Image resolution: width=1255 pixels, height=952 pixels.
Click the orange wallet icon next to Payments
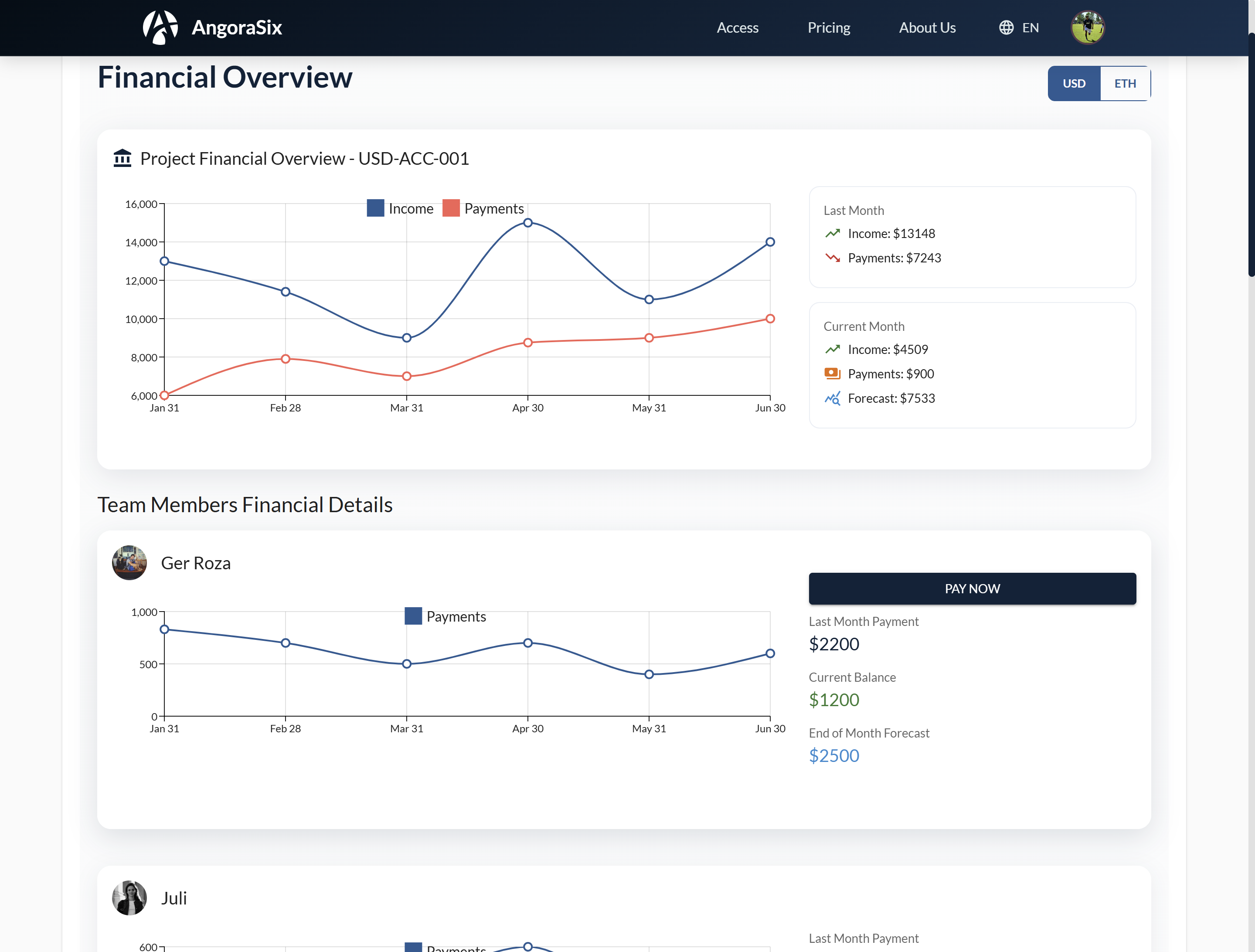pos(832,373)
